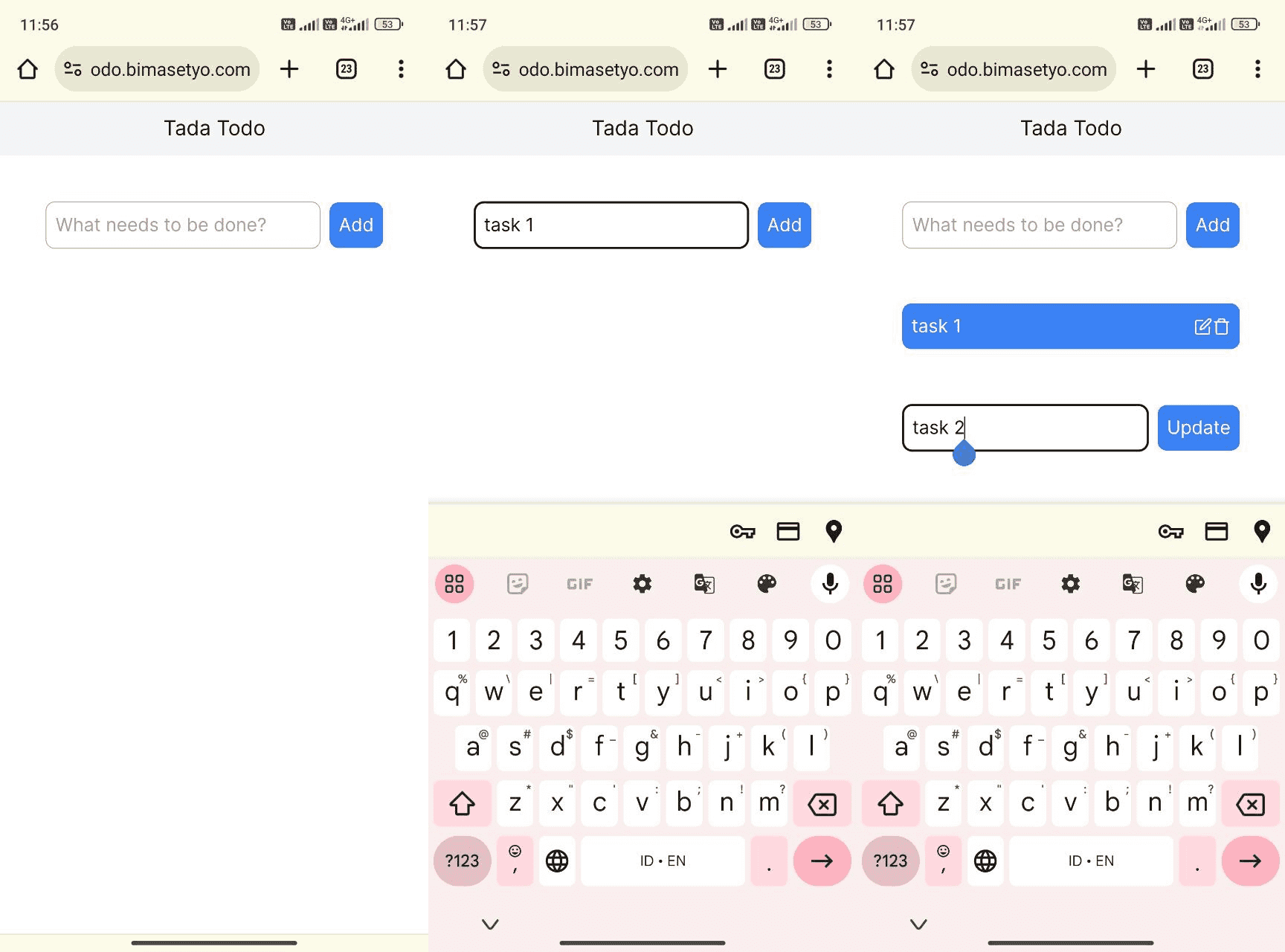Open the sticker tab on the keyboard below the "task 1" input
1285x952 pixels.
click(x=518, y=584)
